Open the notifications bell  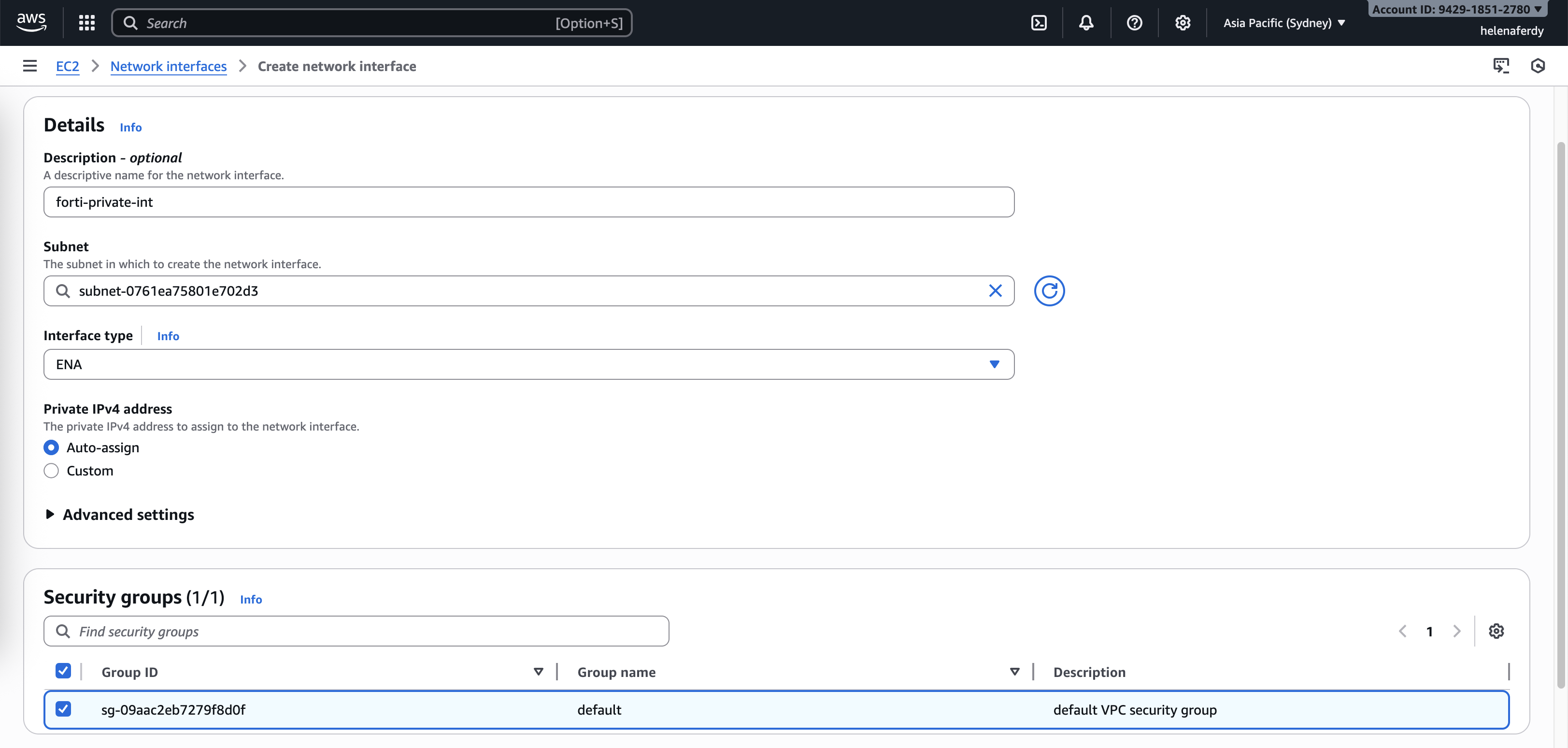click(x=1086, y=23)
